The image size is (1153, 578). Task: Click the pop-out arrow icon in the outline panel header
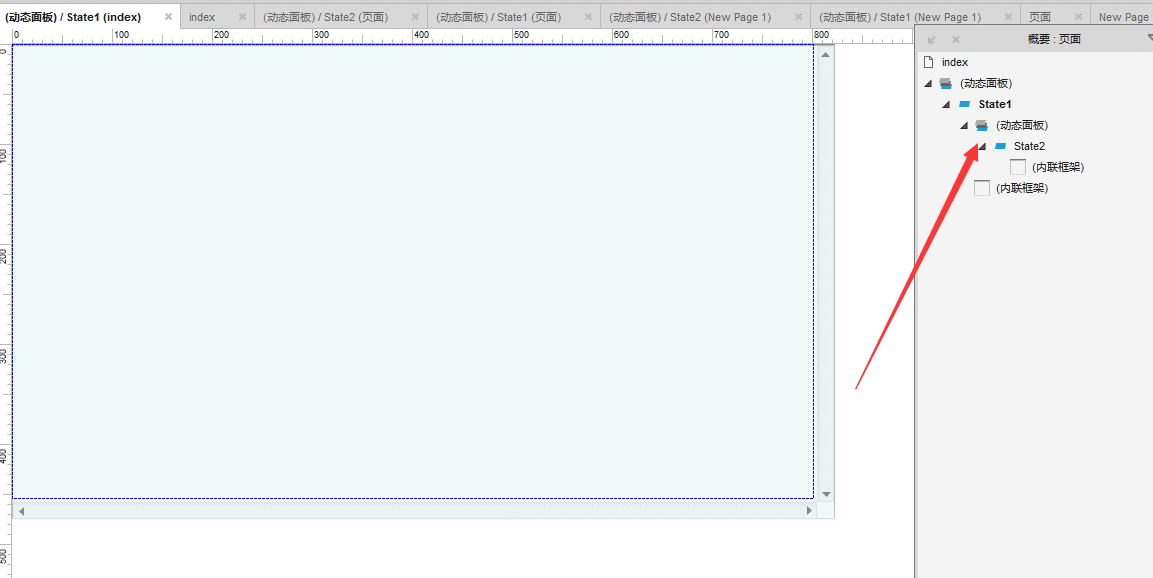coord(932,40)
